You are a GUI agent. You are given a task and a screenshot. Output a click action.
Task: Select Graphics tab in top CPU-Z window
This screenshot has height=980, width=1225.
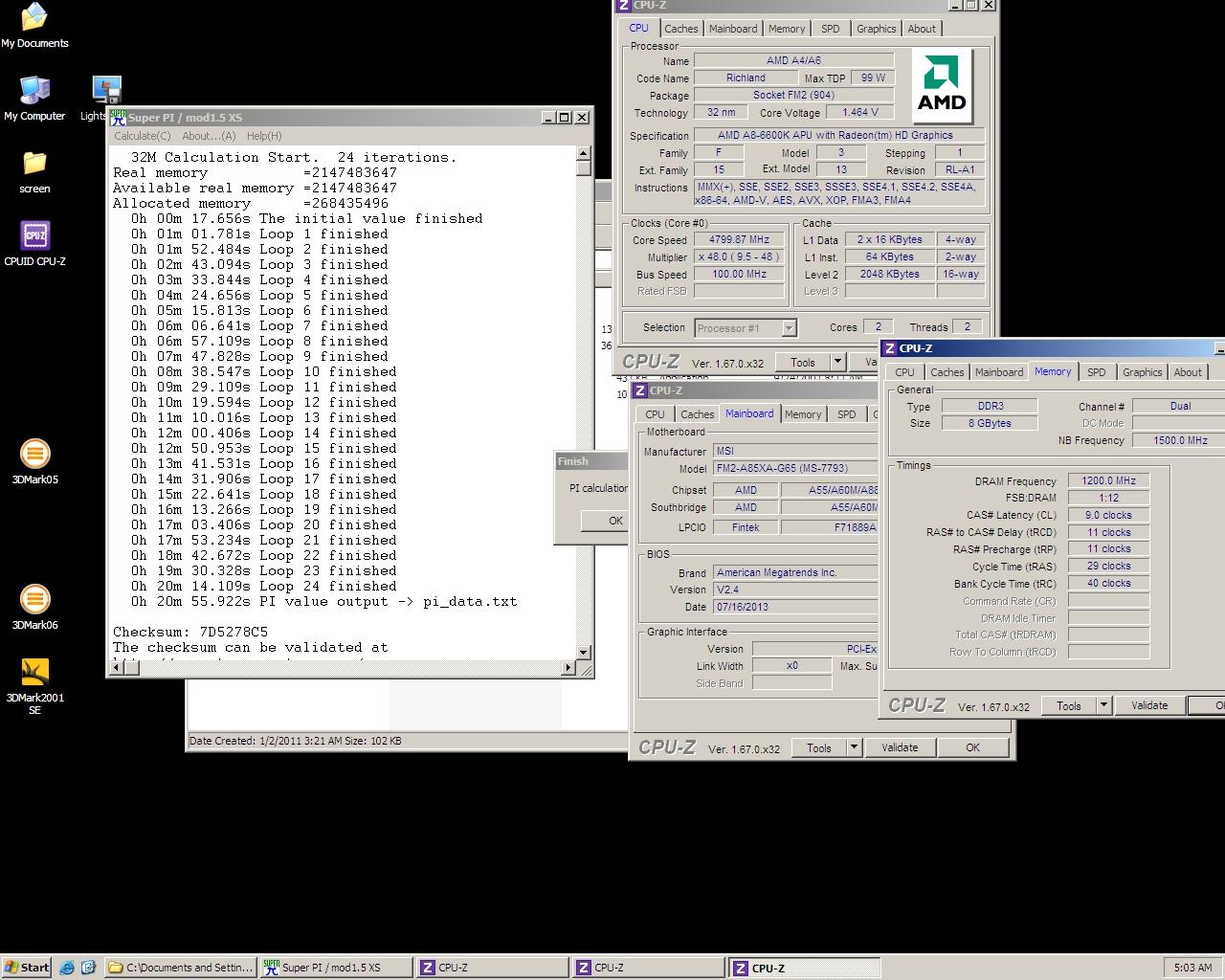tap(876, 29)
